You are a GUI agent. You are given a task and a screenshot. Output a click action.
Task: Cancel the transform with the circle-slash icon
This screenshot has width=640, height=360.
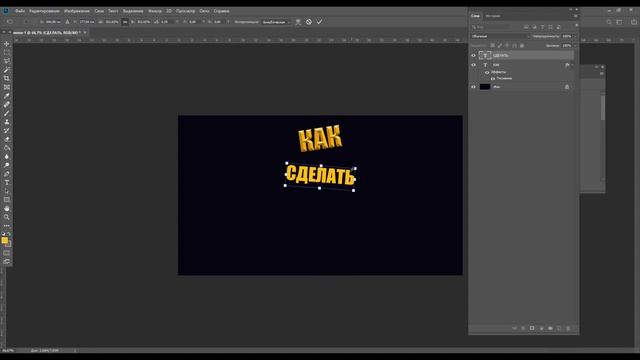tap(309, 22)
